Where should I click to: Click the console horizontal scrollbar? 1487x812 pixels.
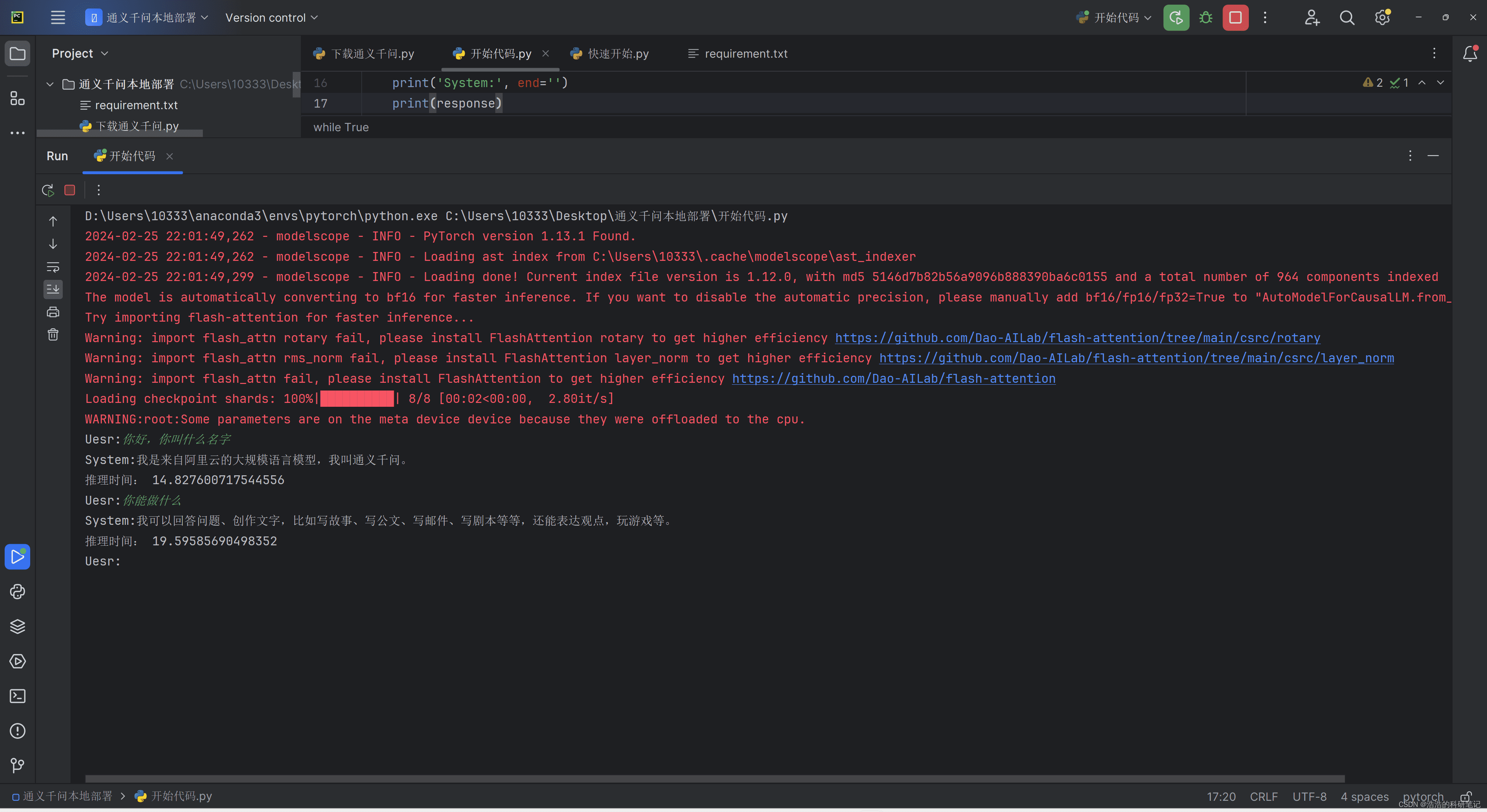(714, 779)
